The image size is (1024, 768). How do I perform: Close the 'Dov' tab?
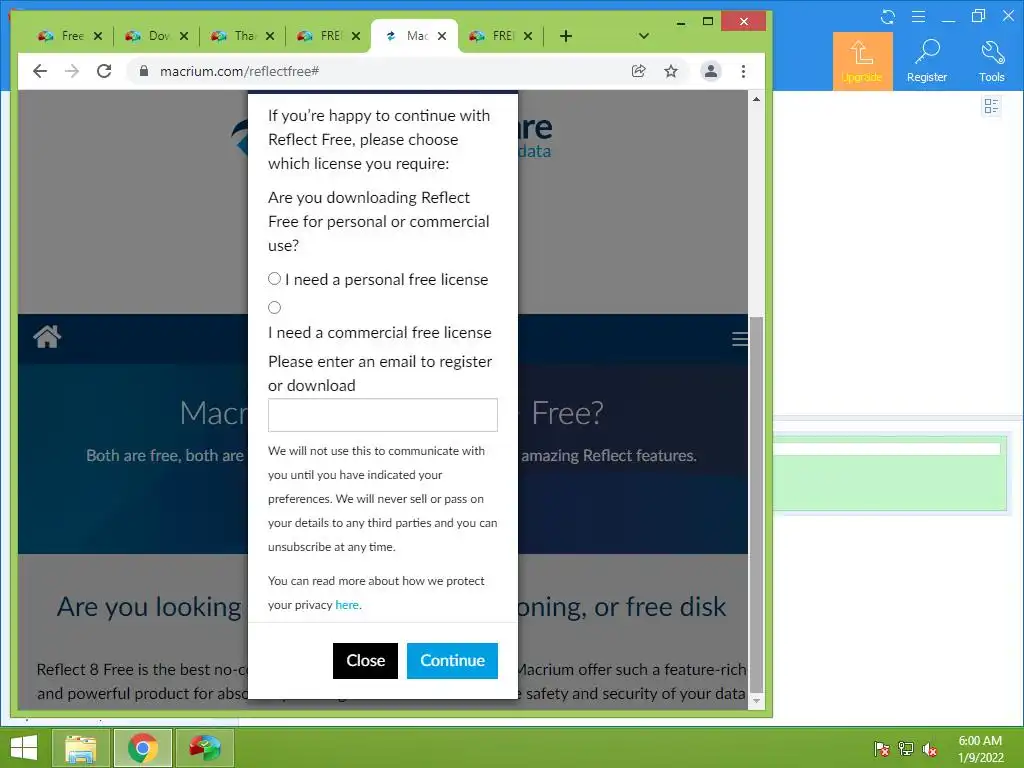(x=184, y=36)
